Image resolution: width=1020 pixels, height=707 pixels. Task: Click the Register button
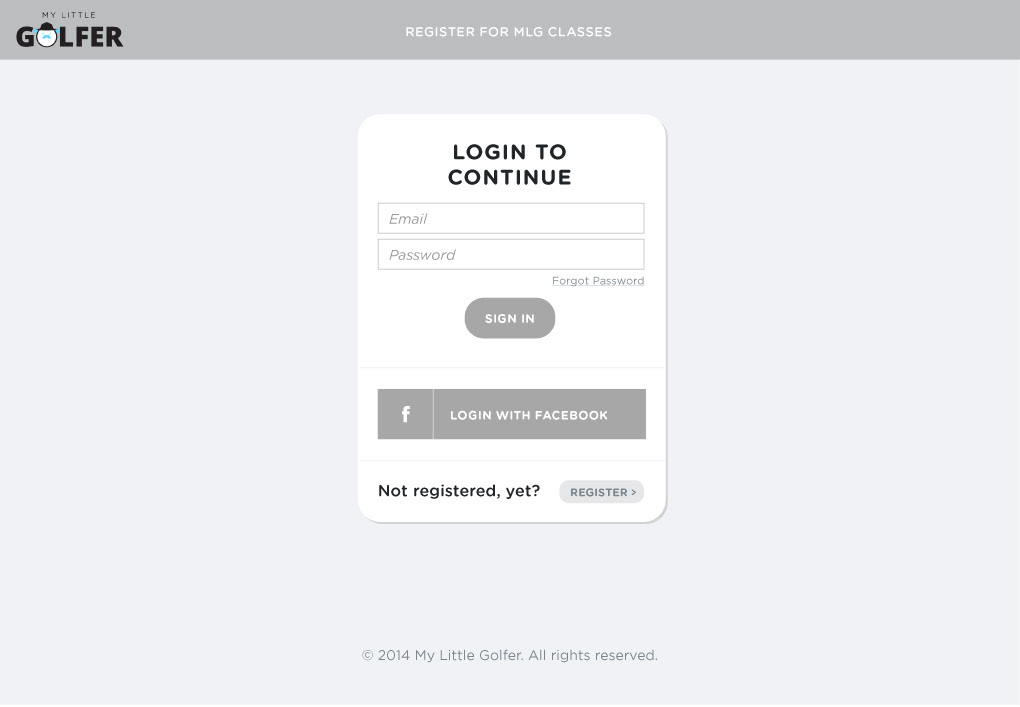tap(602, 492)
